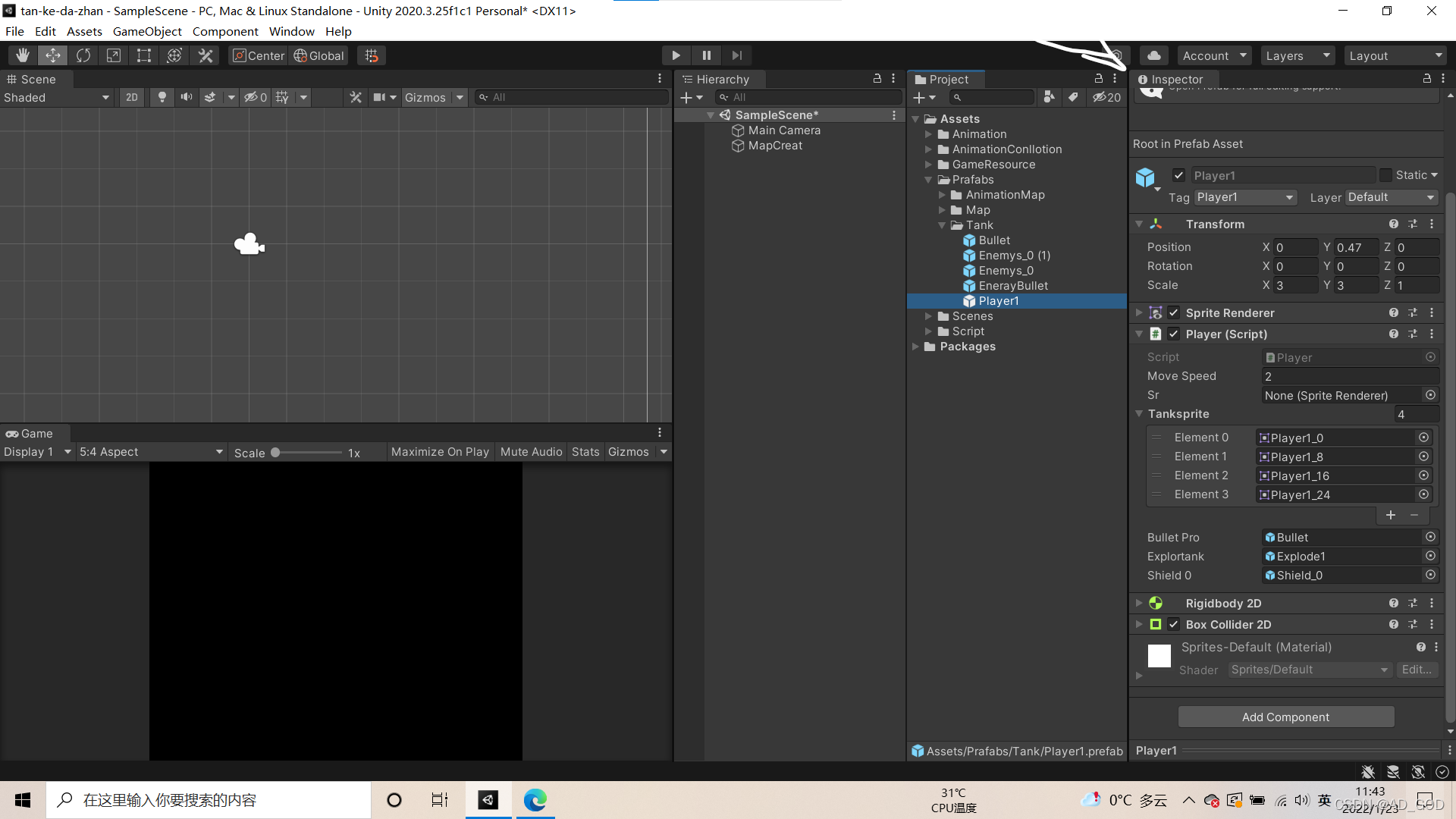The width and height of the screenshot is (1456, 819).
Task: Expand the Rigidbody 2D component
Action: tap(1139, 602)
